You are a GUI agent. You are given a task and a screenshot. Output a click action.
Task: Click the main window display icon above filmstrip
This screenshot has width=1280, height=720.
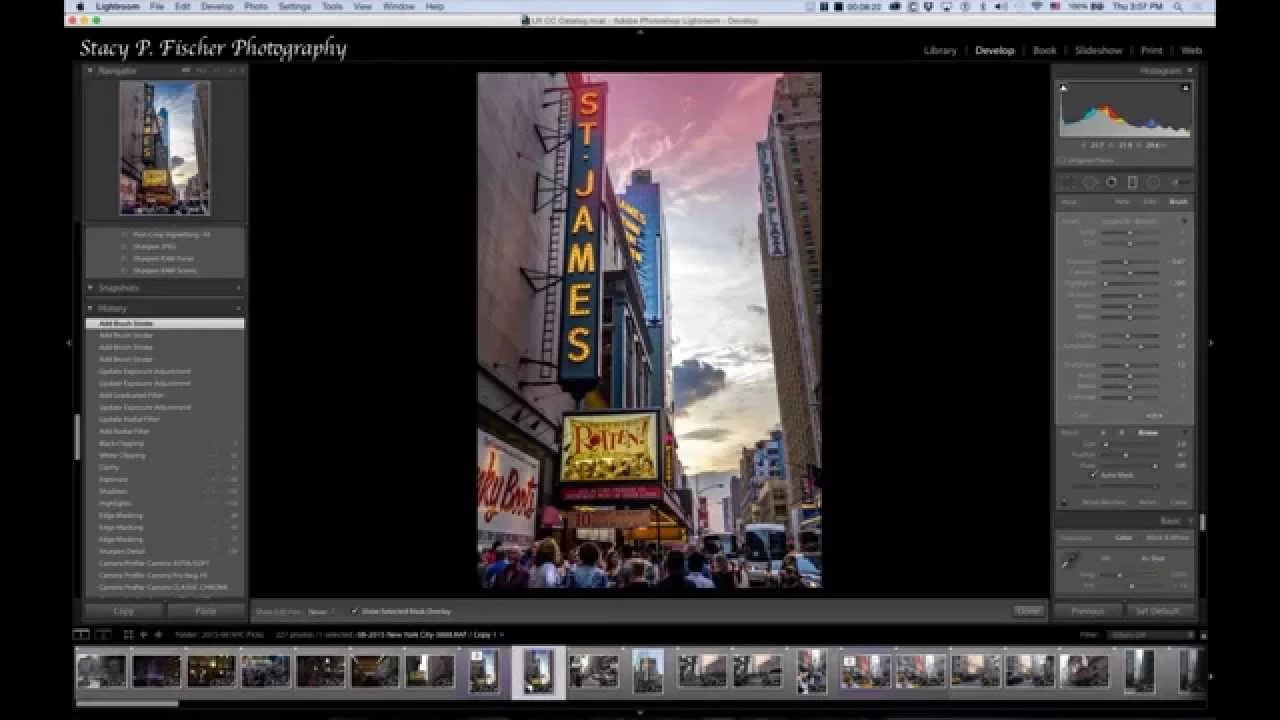80,634
